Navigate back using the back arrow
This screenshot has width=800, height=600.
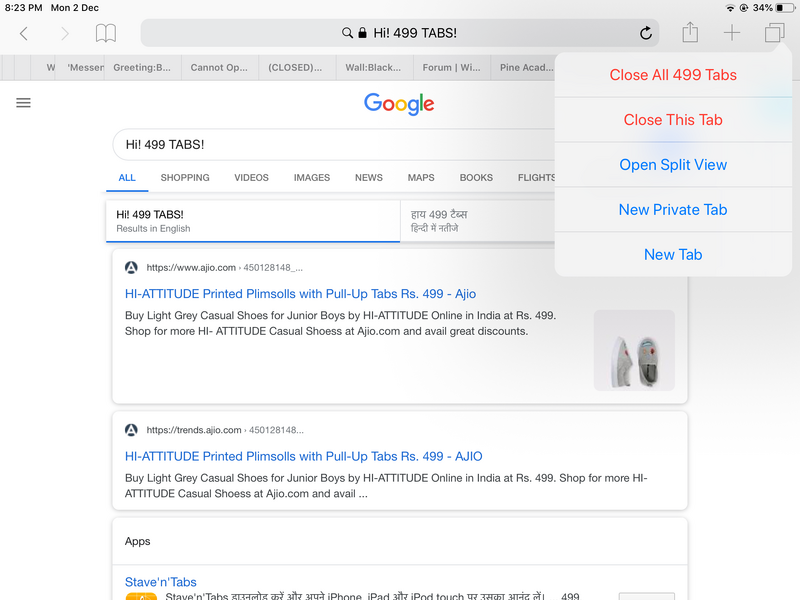pyautogui.click(x=23, y=33)
